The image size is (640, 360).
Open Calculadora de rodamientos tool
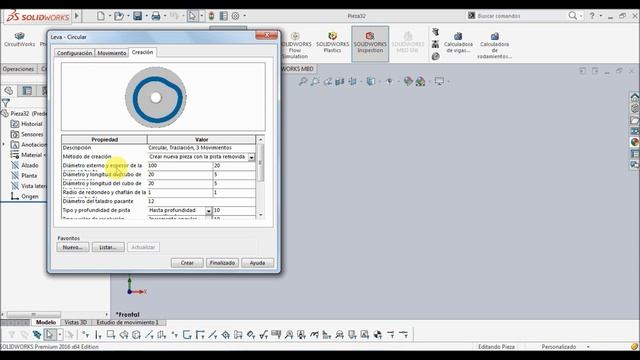pos(494,45)
